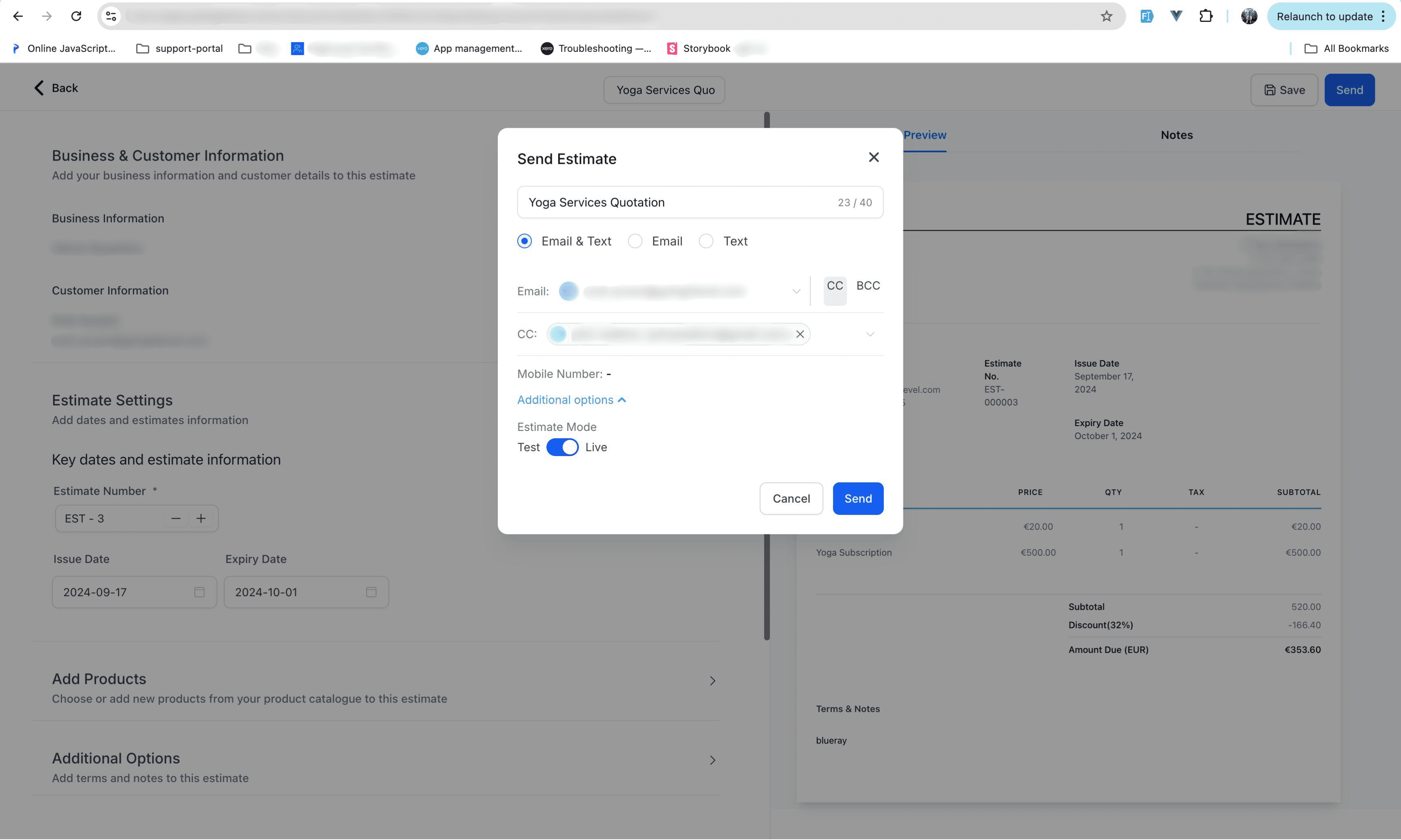Switch to the Preview tab
This screenshot has height=840, width=1401.
[x=924, y=135]
